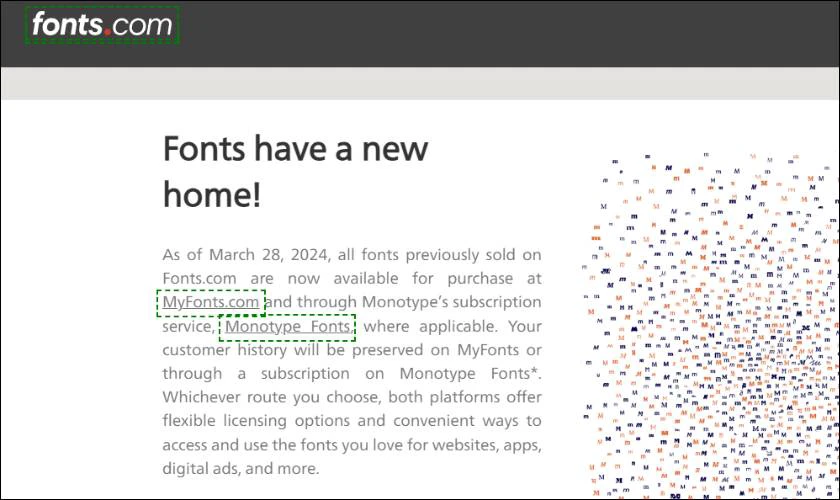Click the 'digital ads, and more.' text

coord(240,468)
